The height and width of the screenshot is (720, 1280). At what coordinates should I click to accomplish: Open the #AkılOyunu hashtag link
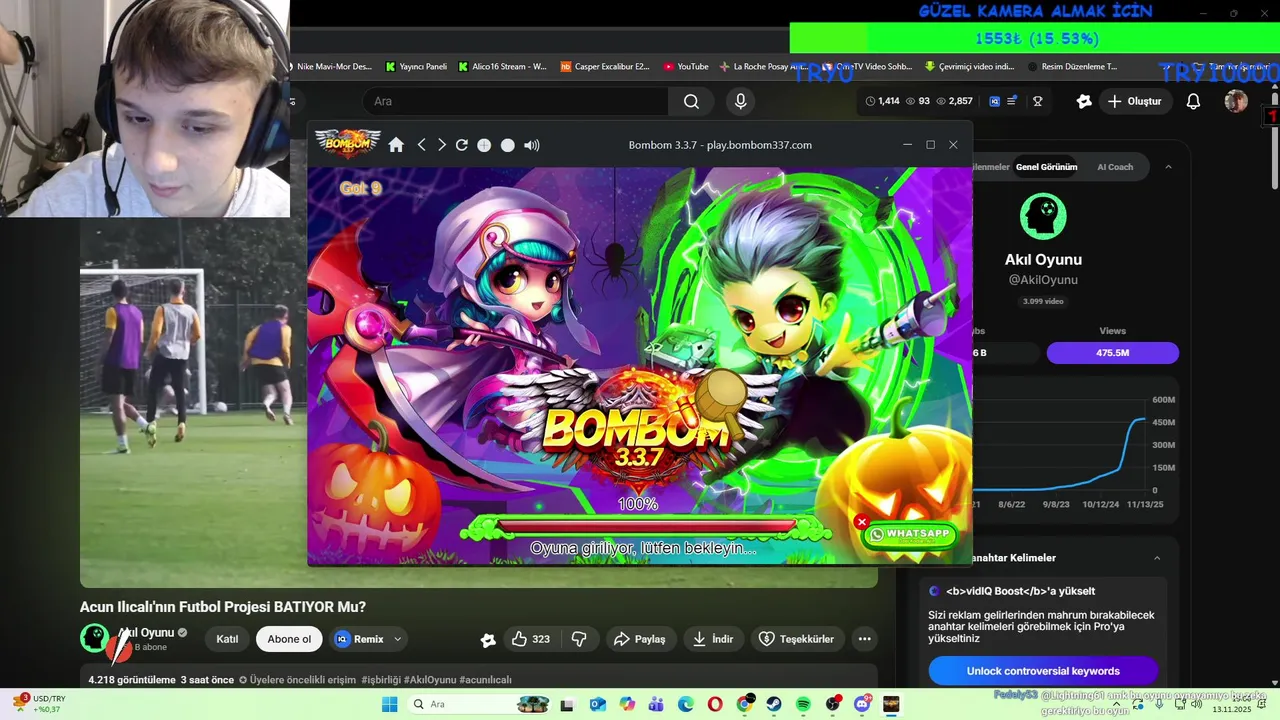tap(431, 680)
